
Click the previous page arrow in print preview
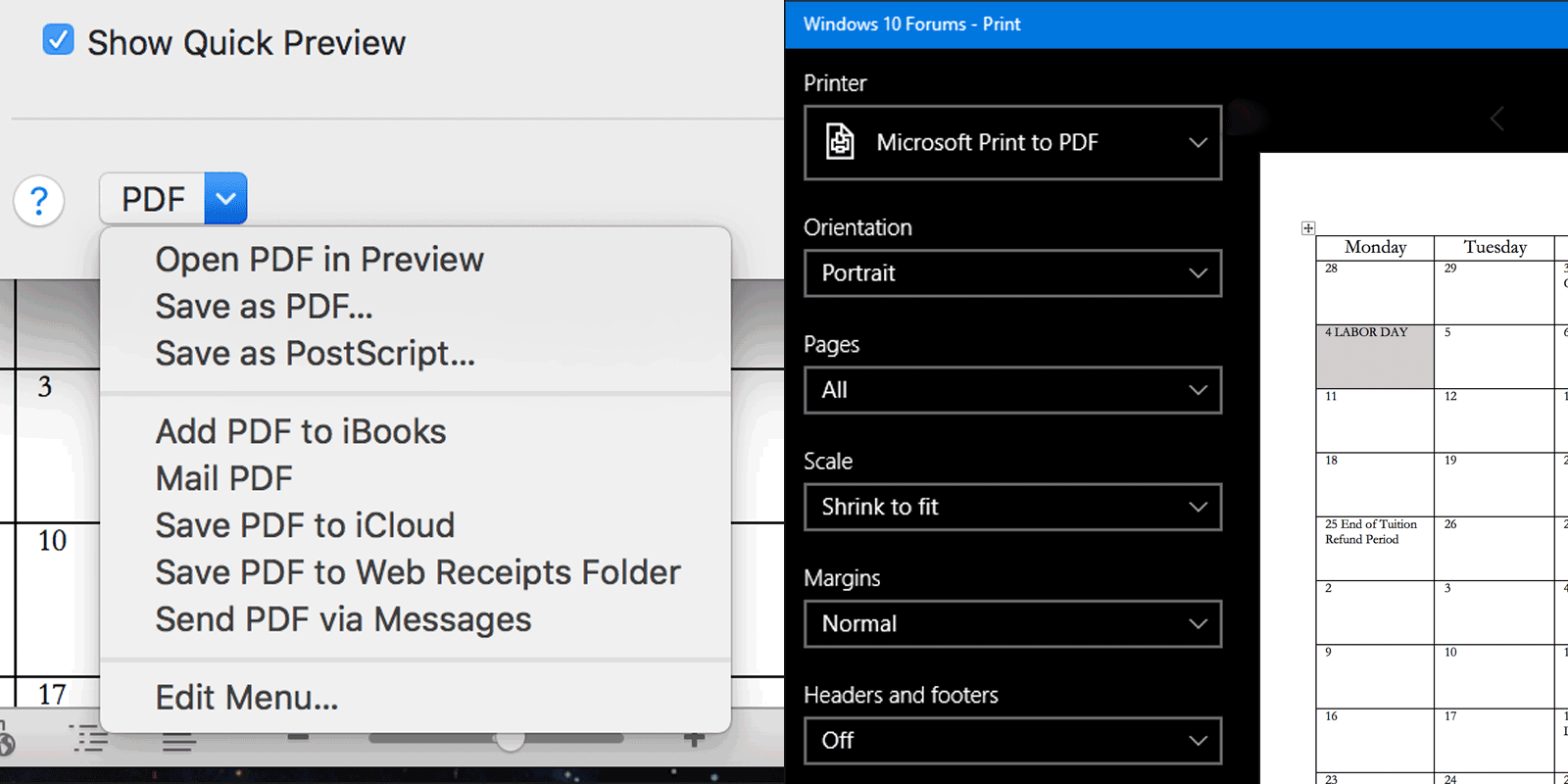[1497, 120]
